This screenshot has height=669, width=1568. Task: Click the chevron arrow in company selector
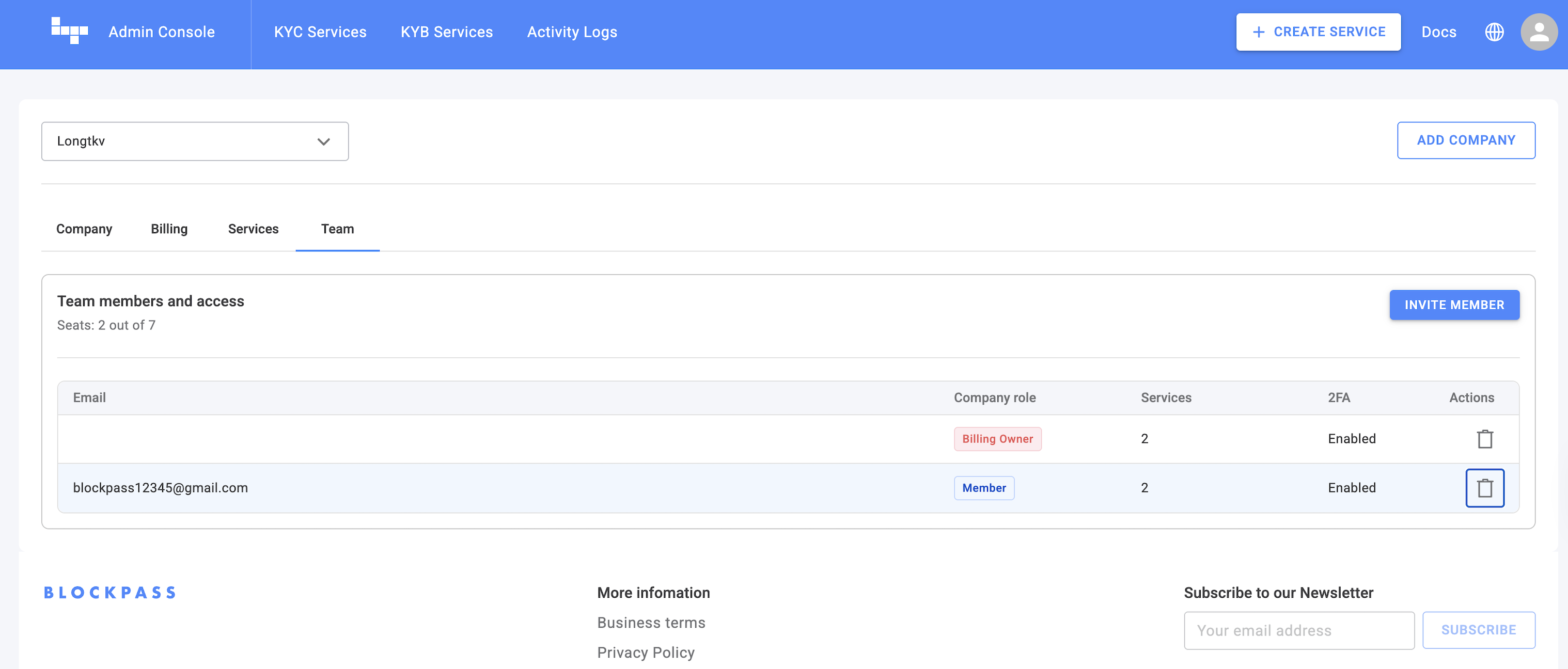323,142
